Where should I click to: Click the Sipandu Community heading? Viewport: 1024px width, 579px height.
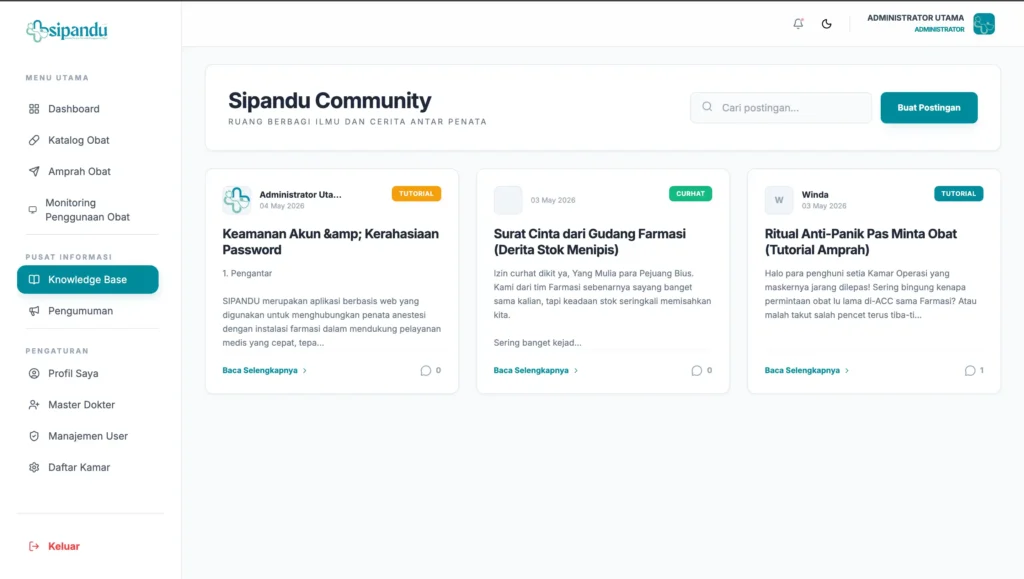tap(330, 101)
